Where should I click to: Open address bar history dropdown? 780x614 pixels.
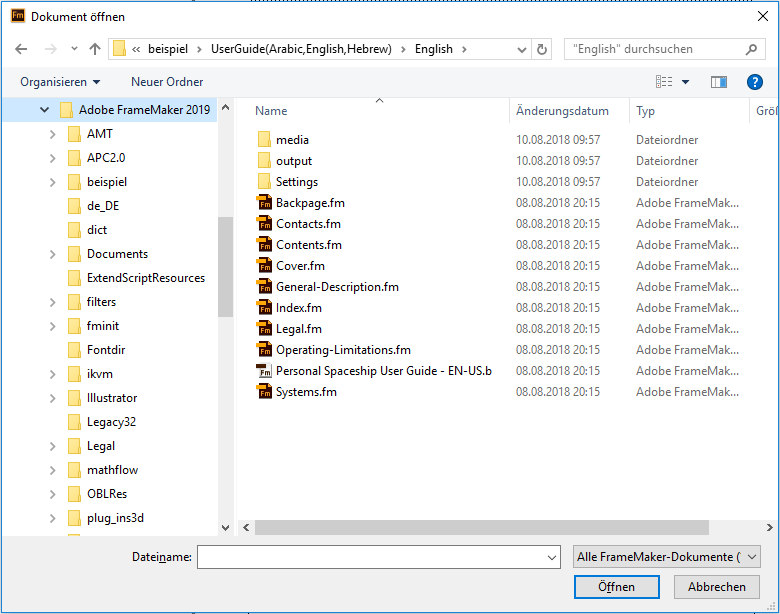click(521, 49)
